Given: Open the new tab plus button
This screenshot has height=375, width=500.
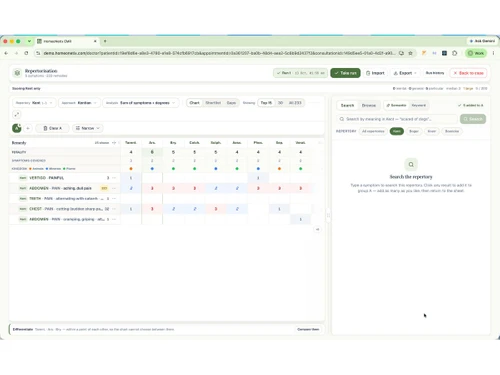Looking at the screenshot, I should point(105,41).
